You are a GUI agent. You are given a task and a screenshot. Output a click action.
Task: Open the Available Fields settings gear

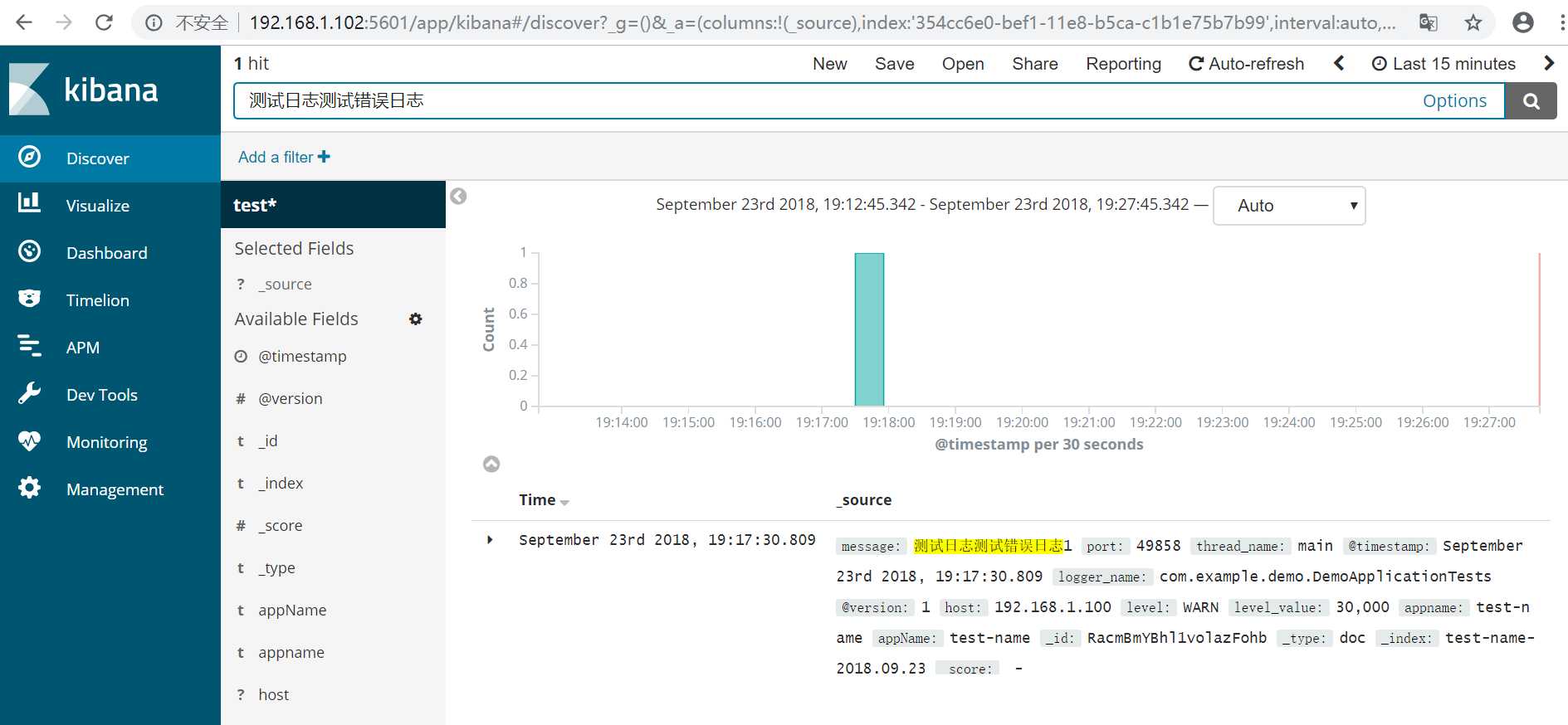click(416, 319)
